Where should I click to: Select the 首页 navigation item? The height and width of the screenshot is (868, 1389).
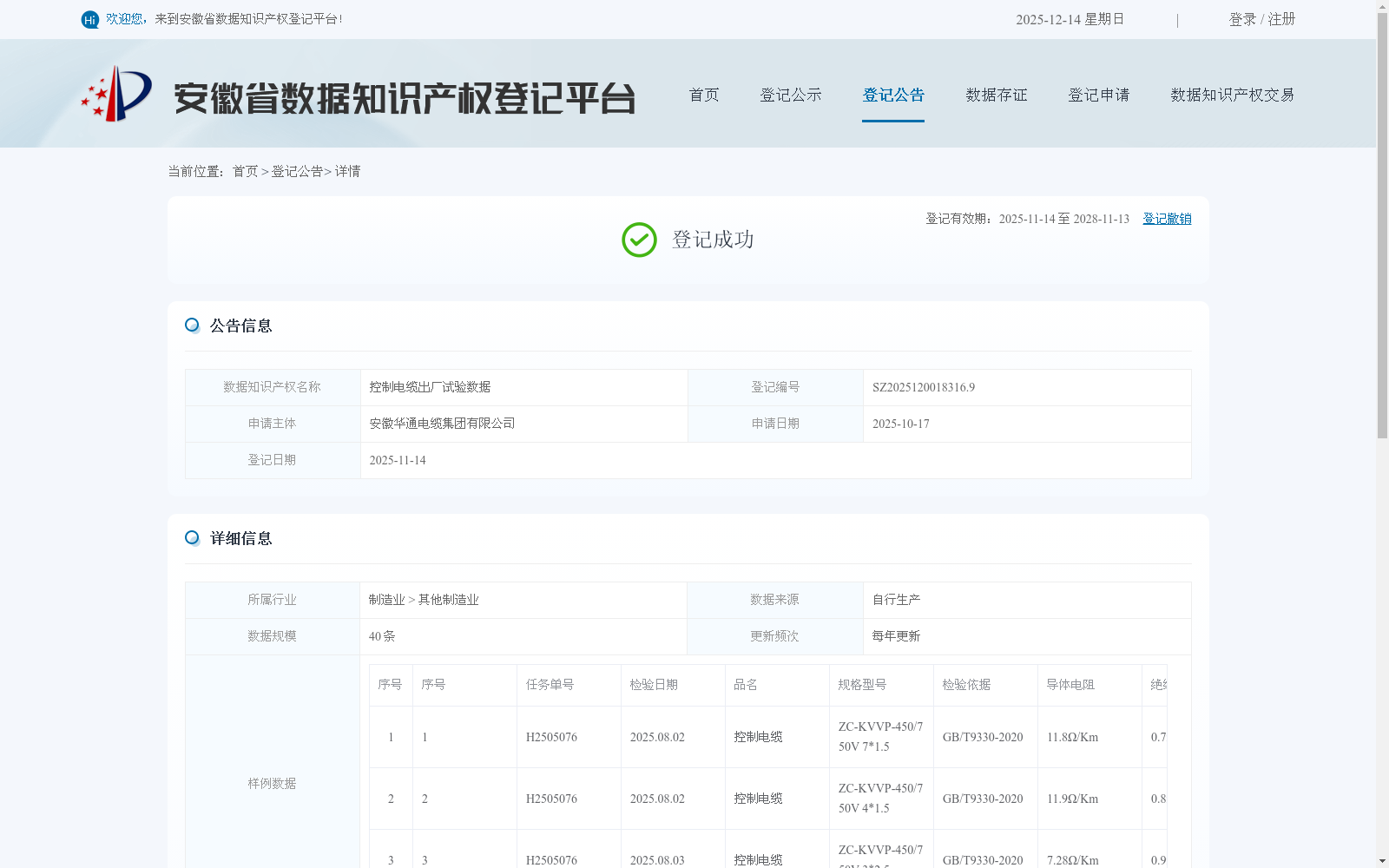pyautogui.click(x=703, y=95)
